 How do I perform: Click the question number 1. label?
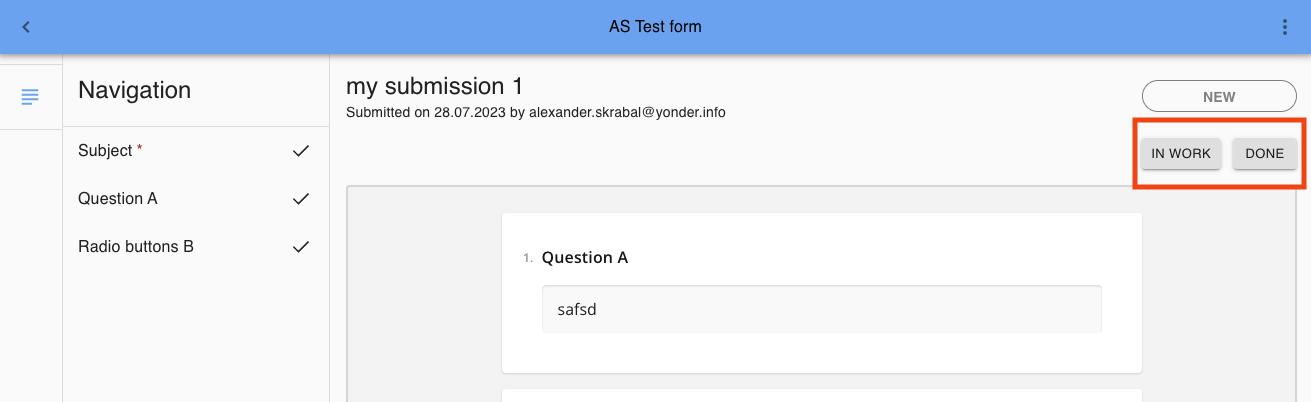point(528,259)
